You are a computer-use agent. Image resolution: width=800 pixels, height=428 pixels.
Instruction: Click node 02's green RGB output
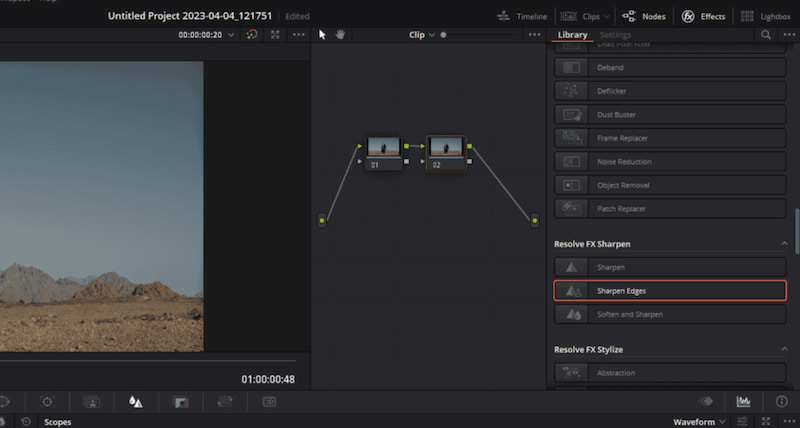tap(469, 146)
